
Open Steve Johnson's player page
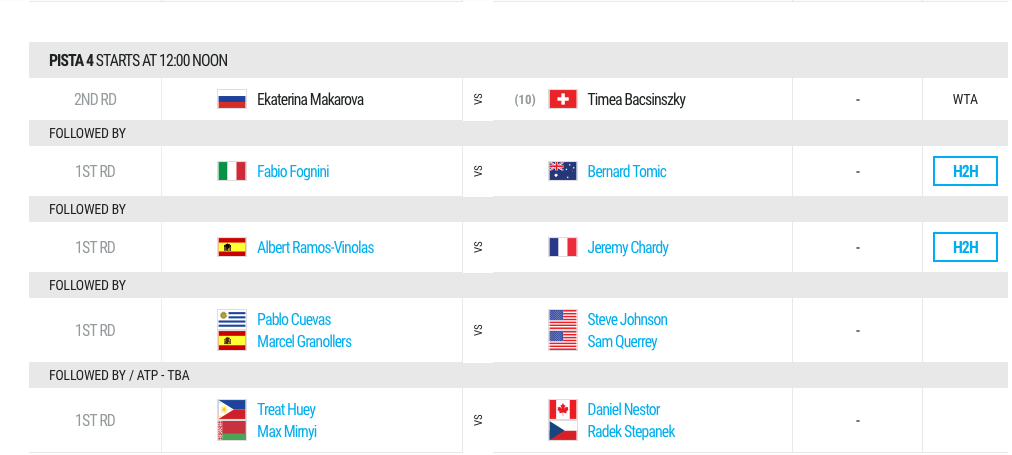point(627,319)
